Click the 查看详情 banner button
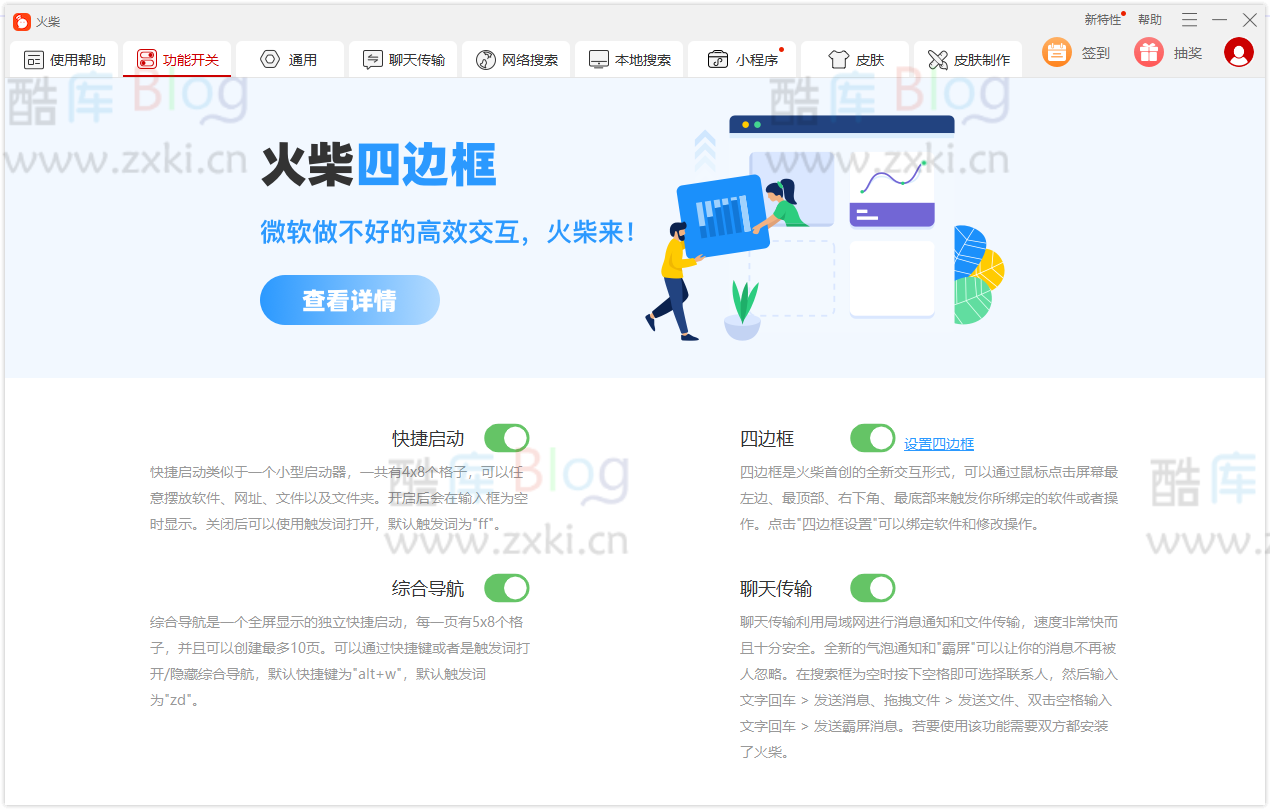The height and width of the screenshot is (810, 1270). [349, 299]
